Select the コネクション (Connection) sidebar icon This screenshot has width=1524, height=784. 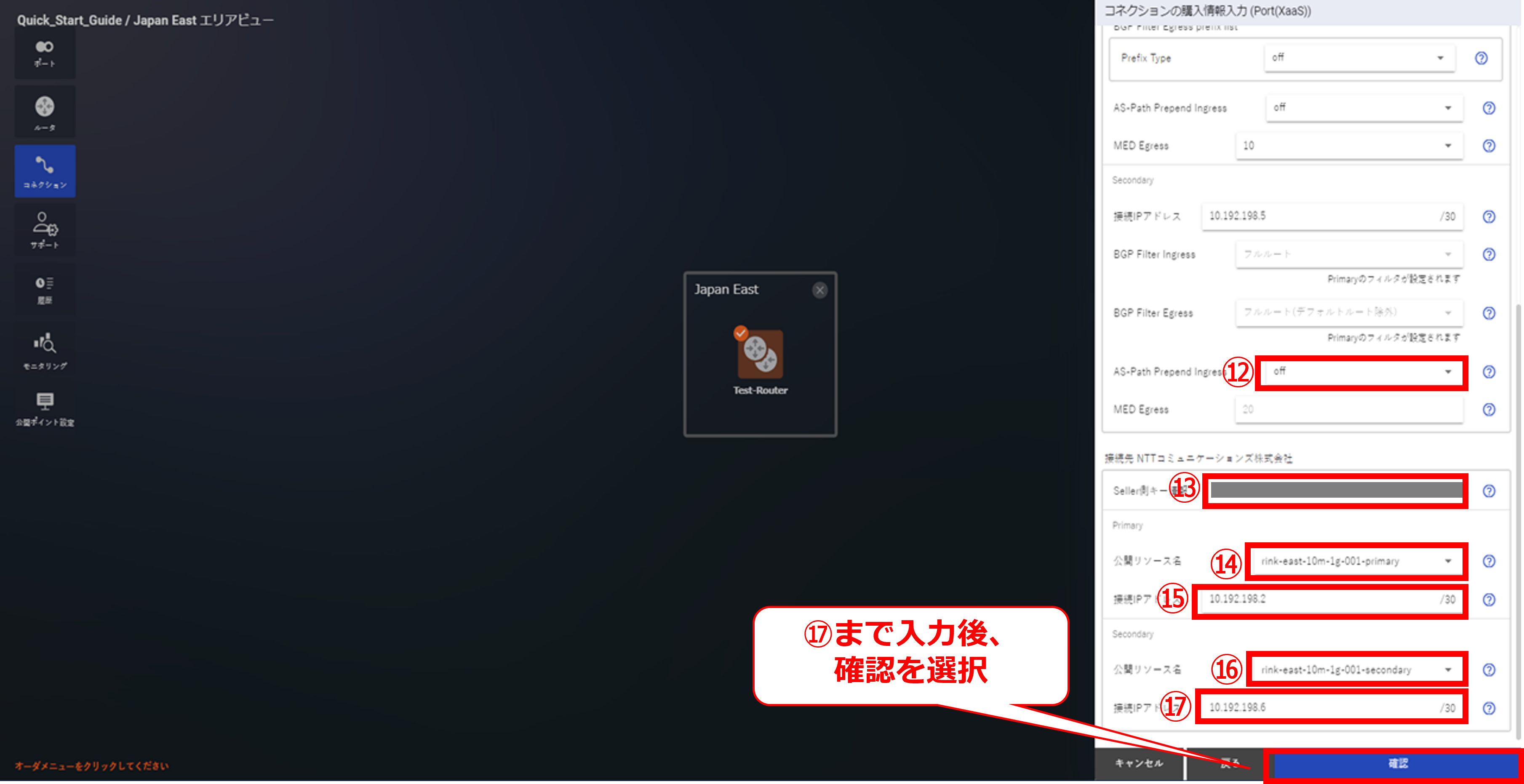pyautogui.click(x=45, y=171)
